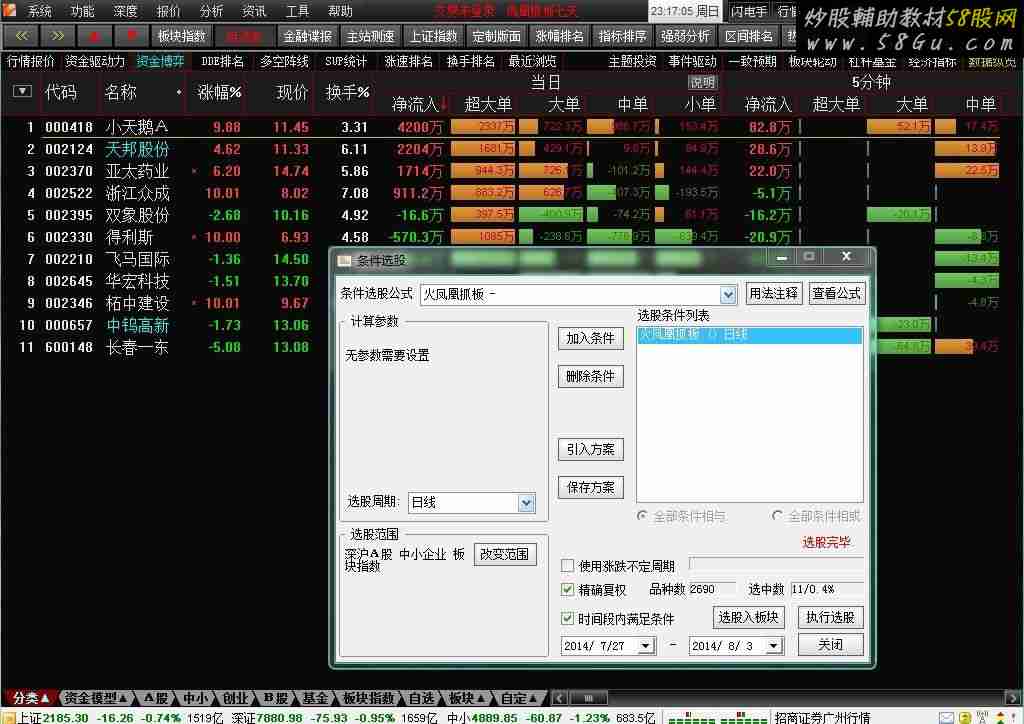Open the 系统 menu
1024x724 pixels.
click(x=40, y=11)
